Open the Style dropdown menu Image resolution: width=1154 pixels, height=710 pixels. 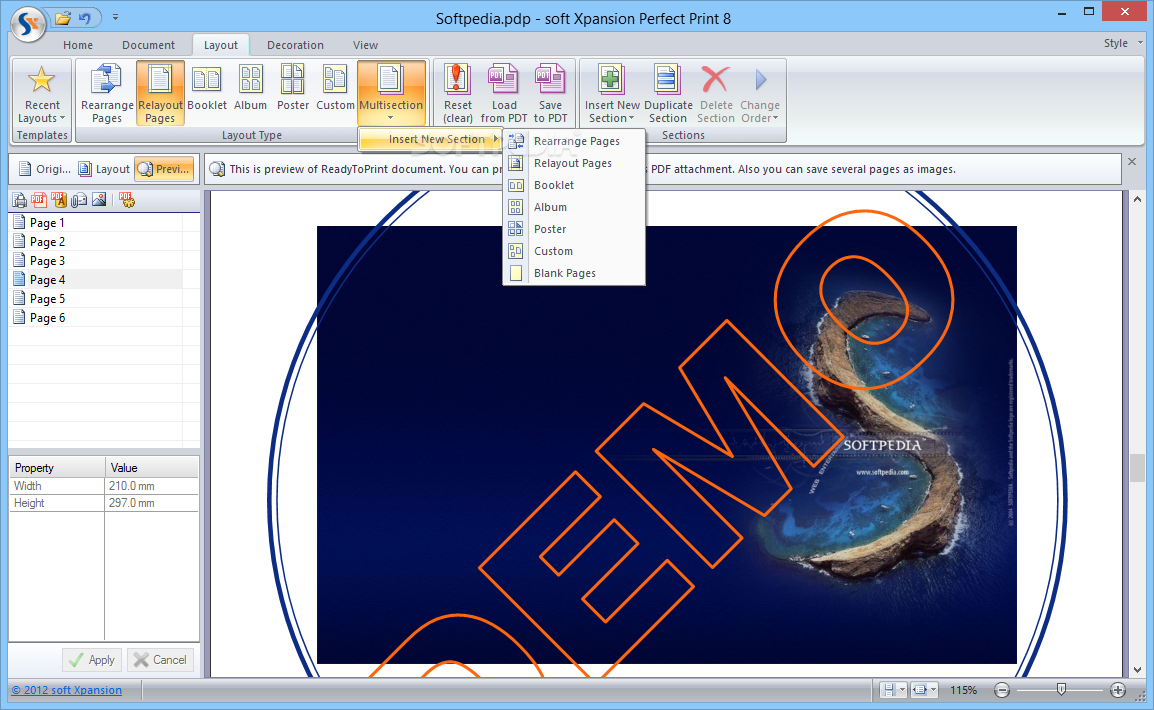[1122, 43]
